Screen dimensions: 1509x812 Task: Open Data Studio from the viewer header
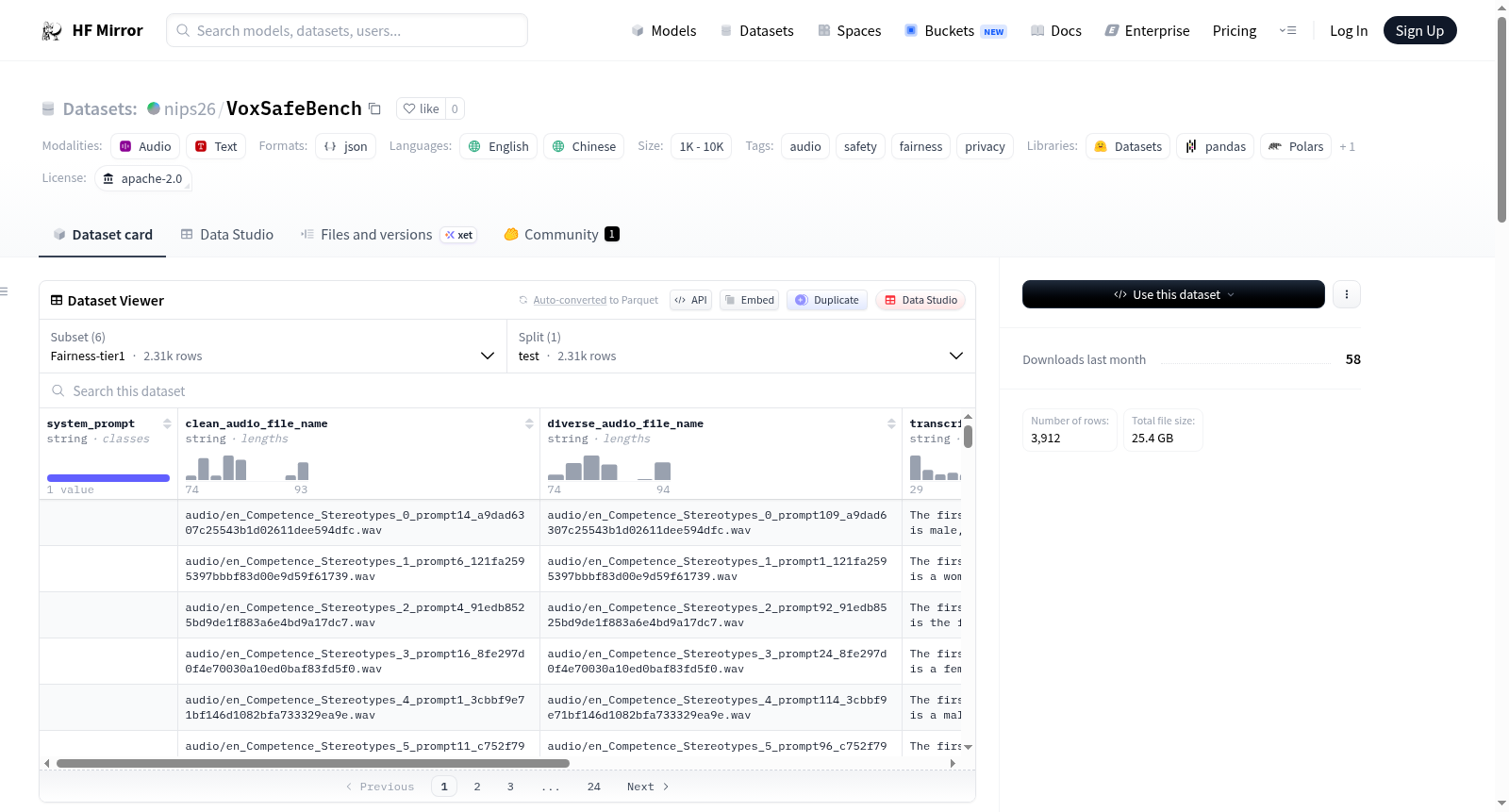(x=920, y=300)
